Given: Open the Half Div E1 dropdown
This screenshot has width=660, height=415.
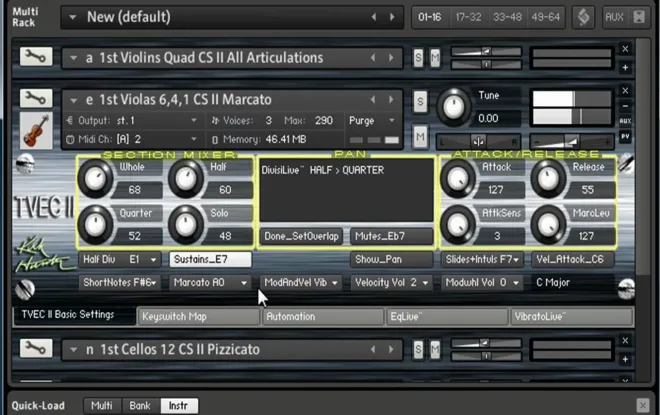Looking at the screenshot, I should coord(120,259).
